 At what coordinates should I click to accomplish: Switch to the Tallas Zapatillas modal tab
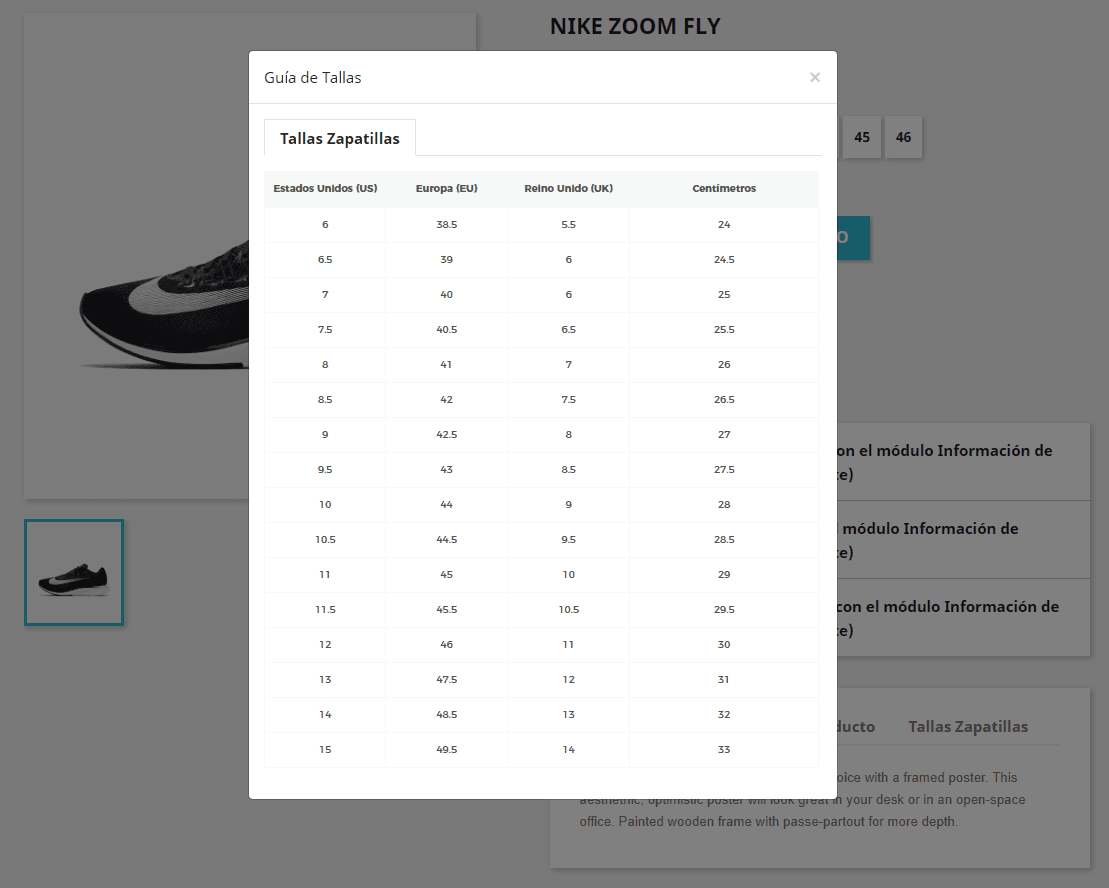339,138
